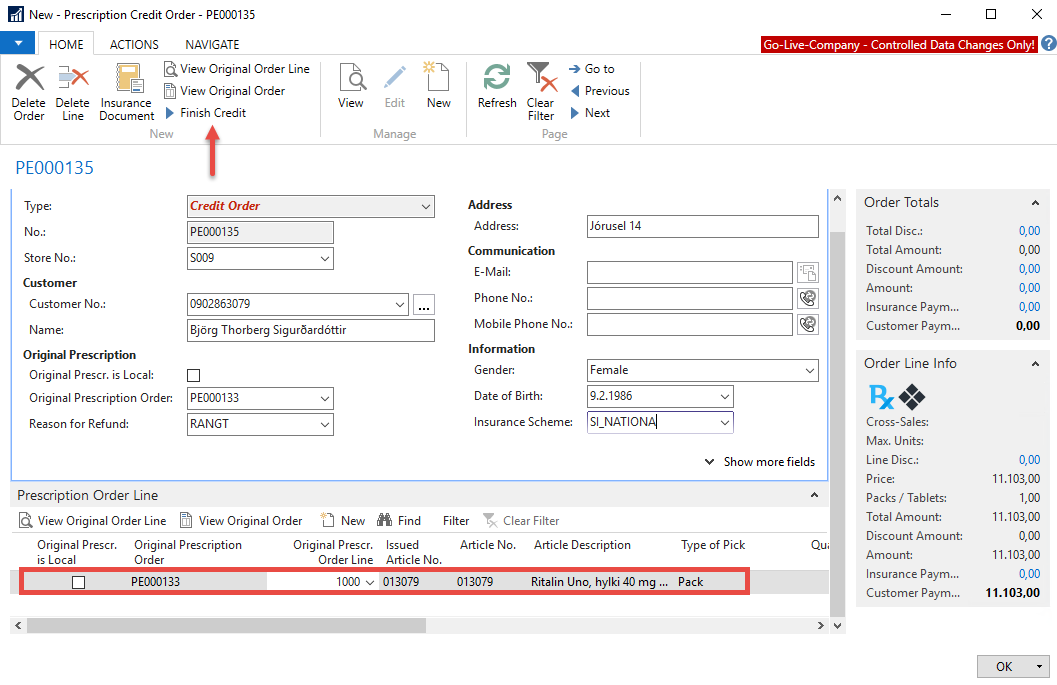Toggle Original Prescr. is Local checkbox in header

click(x=194, y=375)
